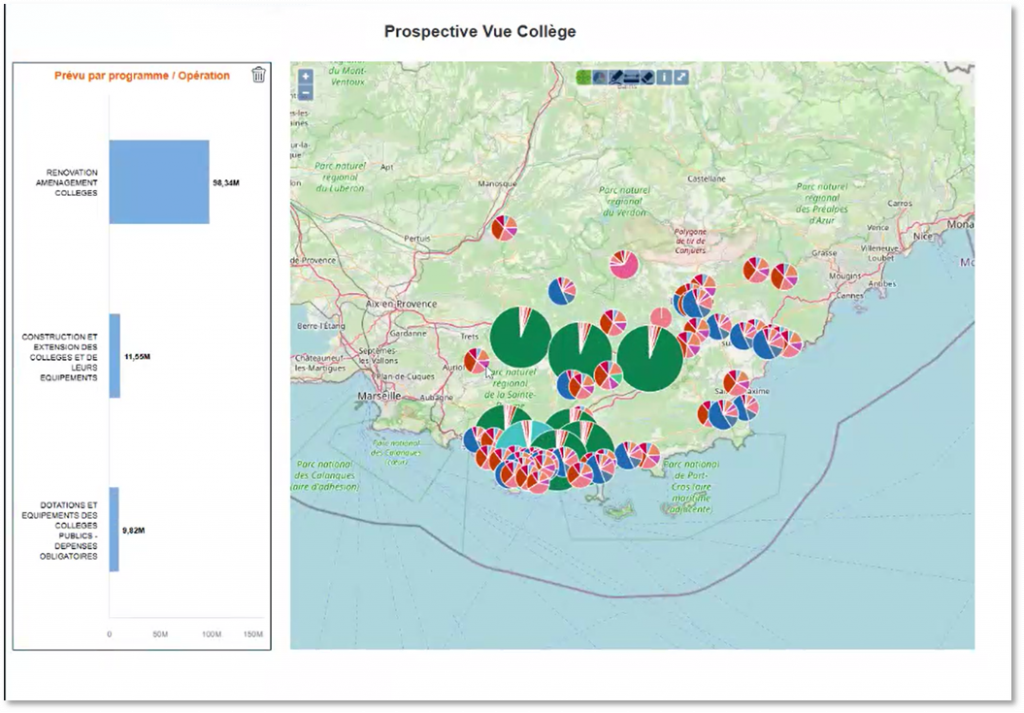The height and width of the screenshot is (713, 1024).
Task: Select the eraser tool on map toolbar
Action: pyautogui.click(x=647, y=77)
